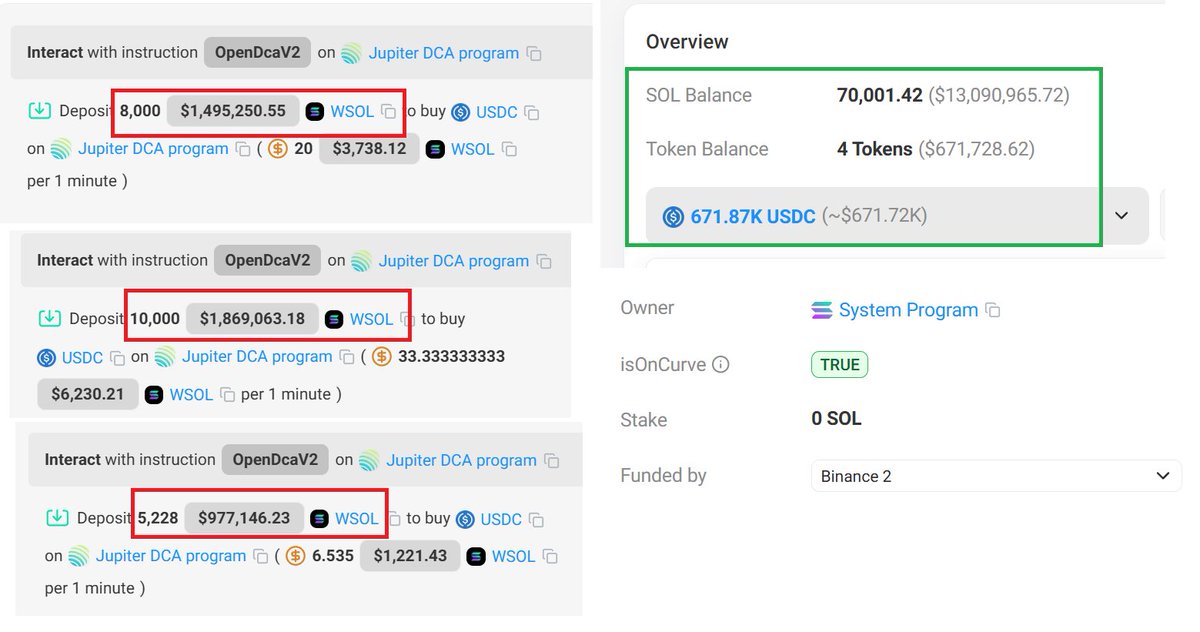
Task: Select the $977,146.23 value badge
Action: coord(244,518)
